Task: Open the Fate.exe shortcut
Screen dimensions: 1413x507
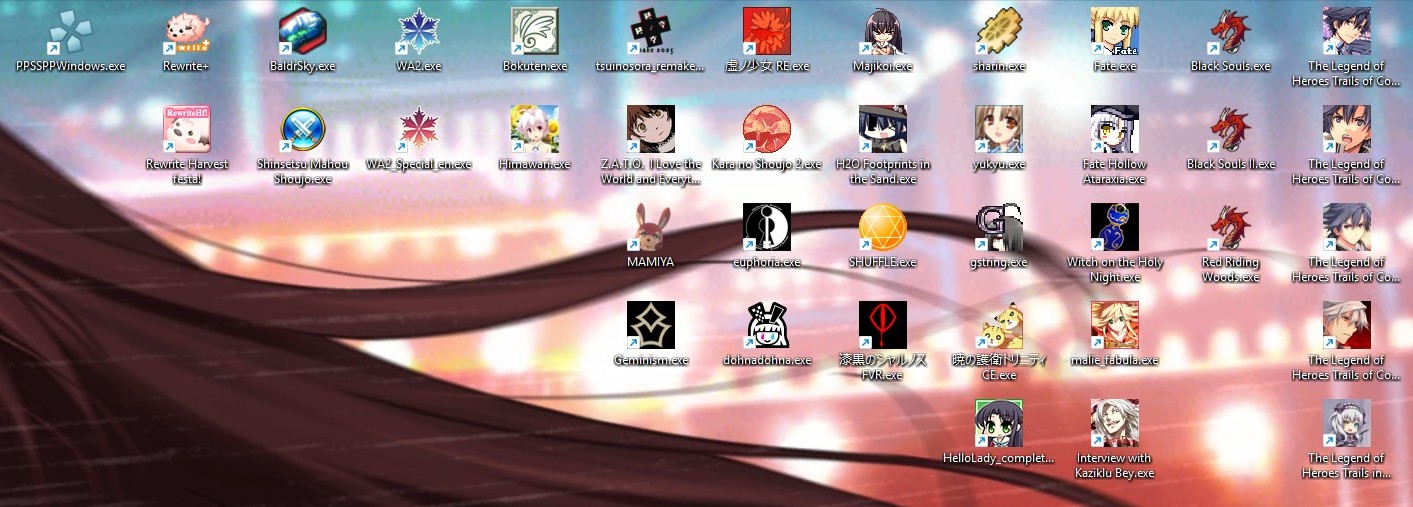Action: 1115,32
